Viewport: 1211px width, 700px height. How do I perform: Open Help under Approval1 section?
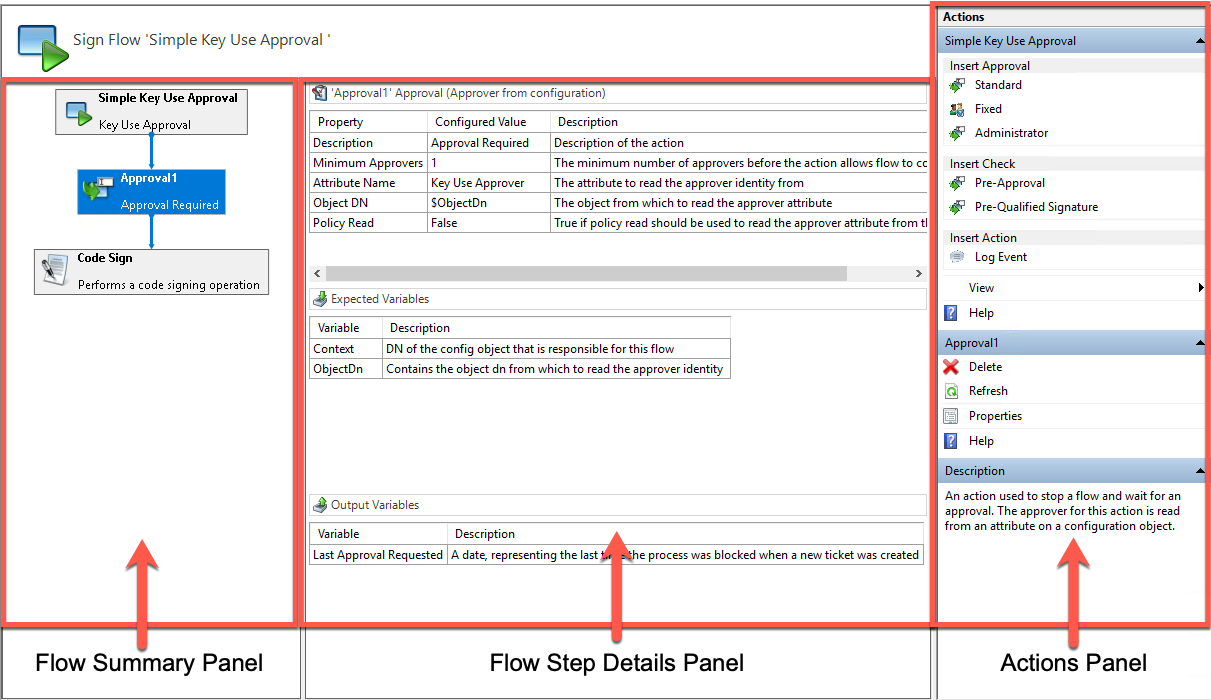980,441
